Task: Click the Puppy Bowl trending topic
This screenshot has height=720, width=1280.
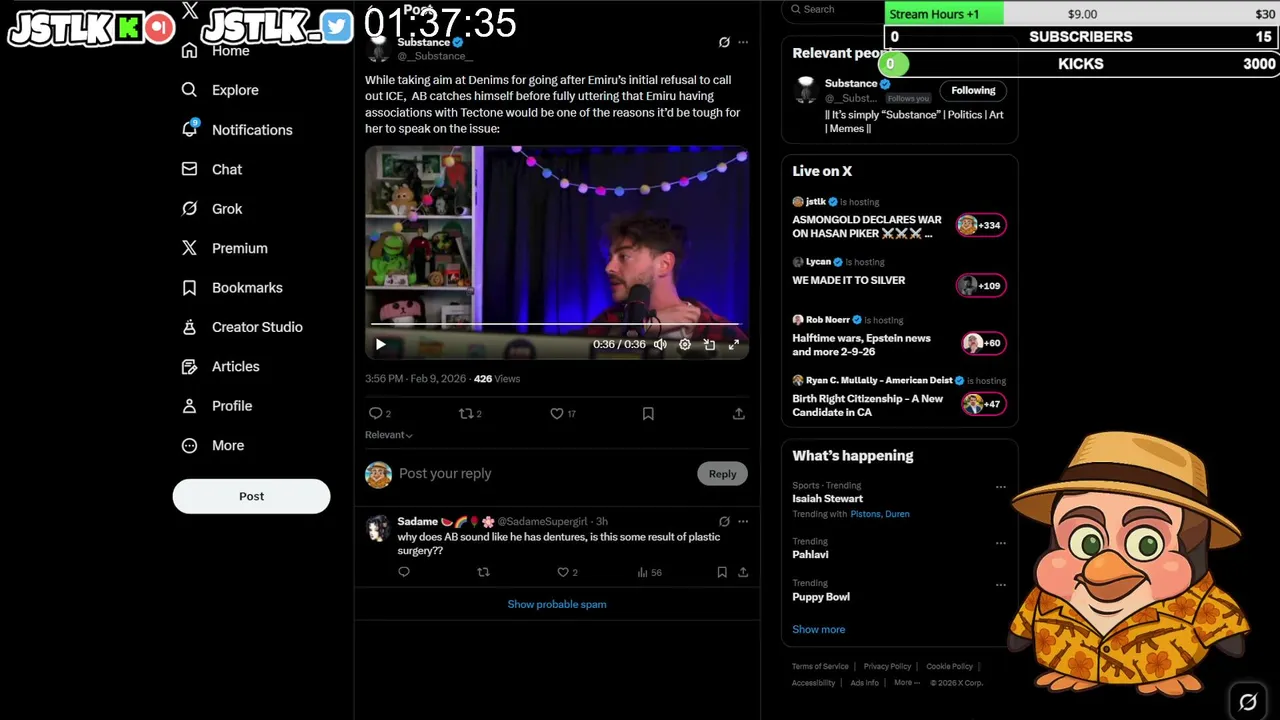Action: (x=821, y=597)
